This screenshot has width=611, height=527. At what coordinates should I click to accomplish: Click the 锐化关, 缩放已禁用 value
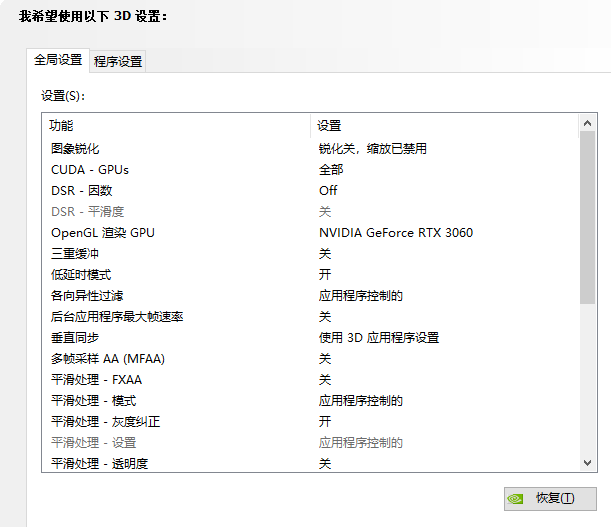tap(373, 149)
